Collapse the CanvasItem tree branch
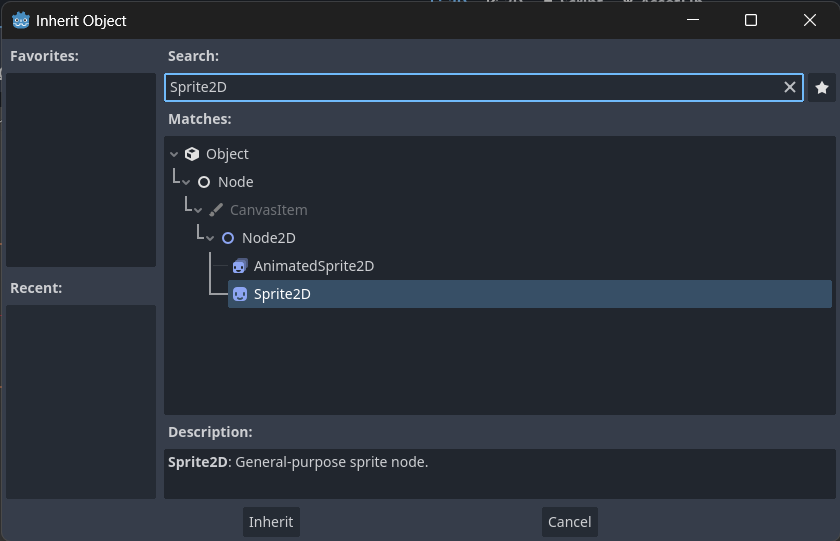 [198, 210]
